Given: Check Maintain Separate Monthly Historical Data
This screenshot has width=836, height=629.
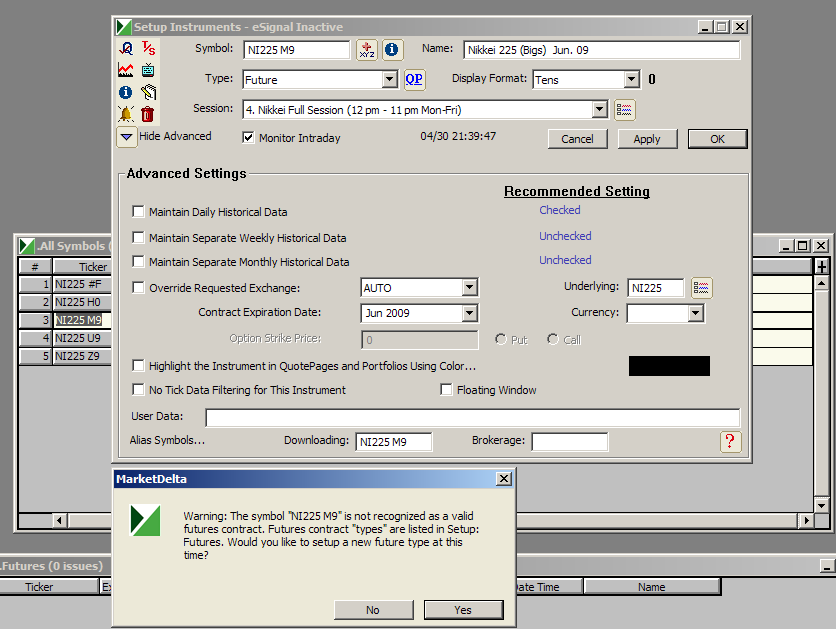Looking at the screenshot, I should 138,261.
